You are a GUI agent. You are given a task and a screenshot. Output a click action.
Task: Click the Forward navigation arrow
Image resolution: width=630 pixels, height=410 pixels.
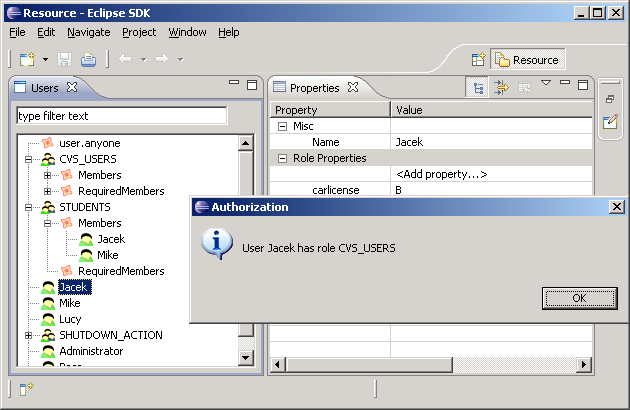(x=162, y=60)
